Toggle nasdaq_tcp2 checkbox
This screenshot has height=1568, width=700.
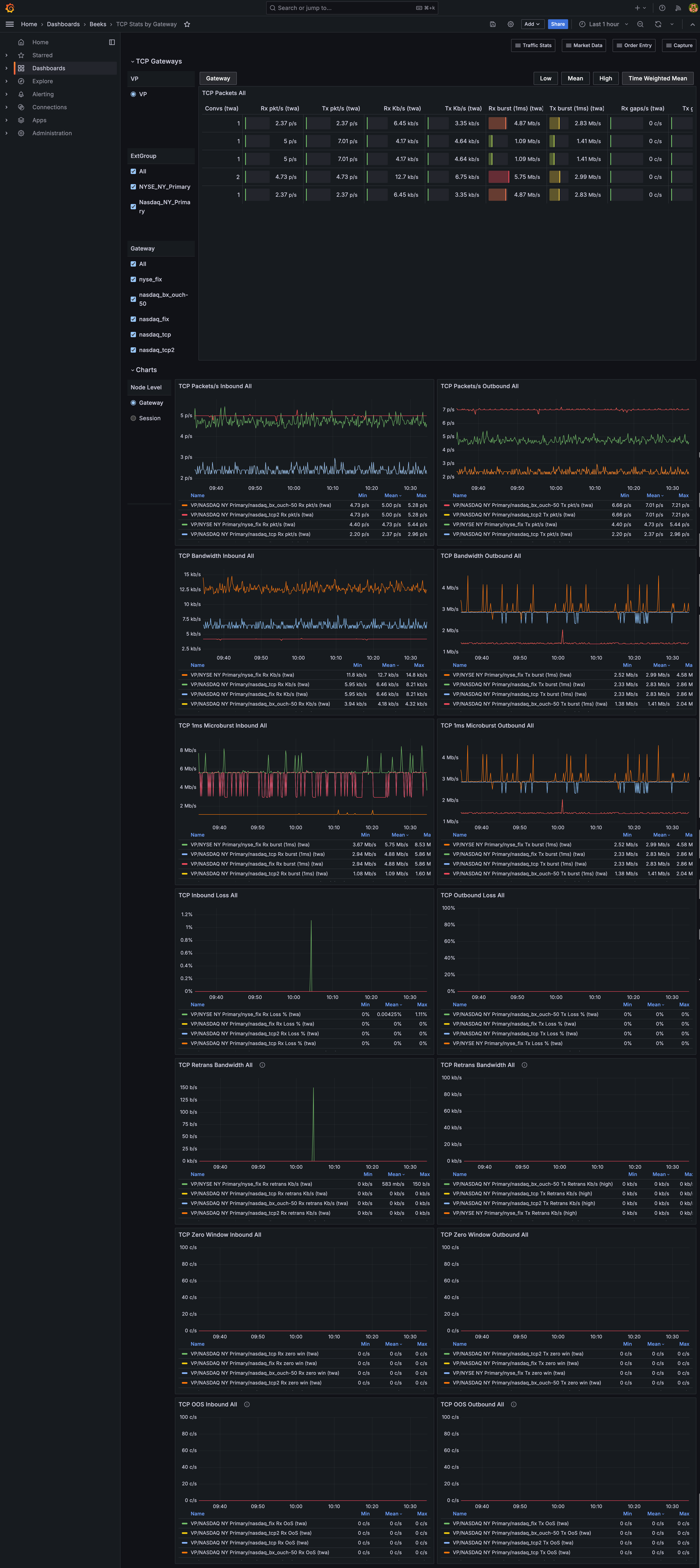tap(133, 350)
